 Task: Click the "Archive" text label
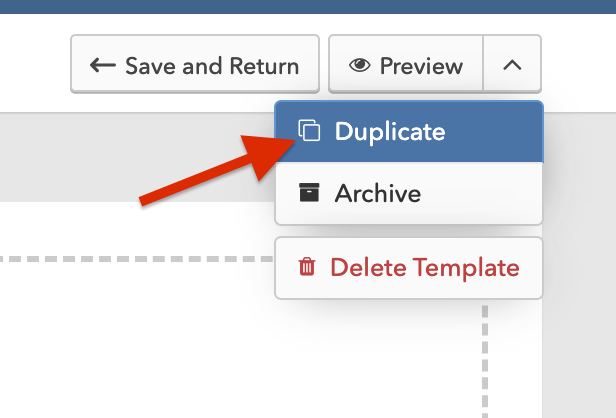(x=378, y=193)
